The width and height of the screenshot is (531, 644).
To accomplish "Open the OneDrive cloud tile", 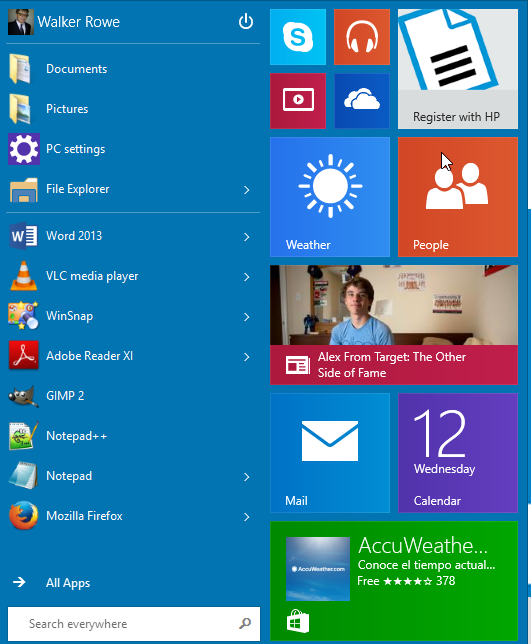I will click(362, 101).
